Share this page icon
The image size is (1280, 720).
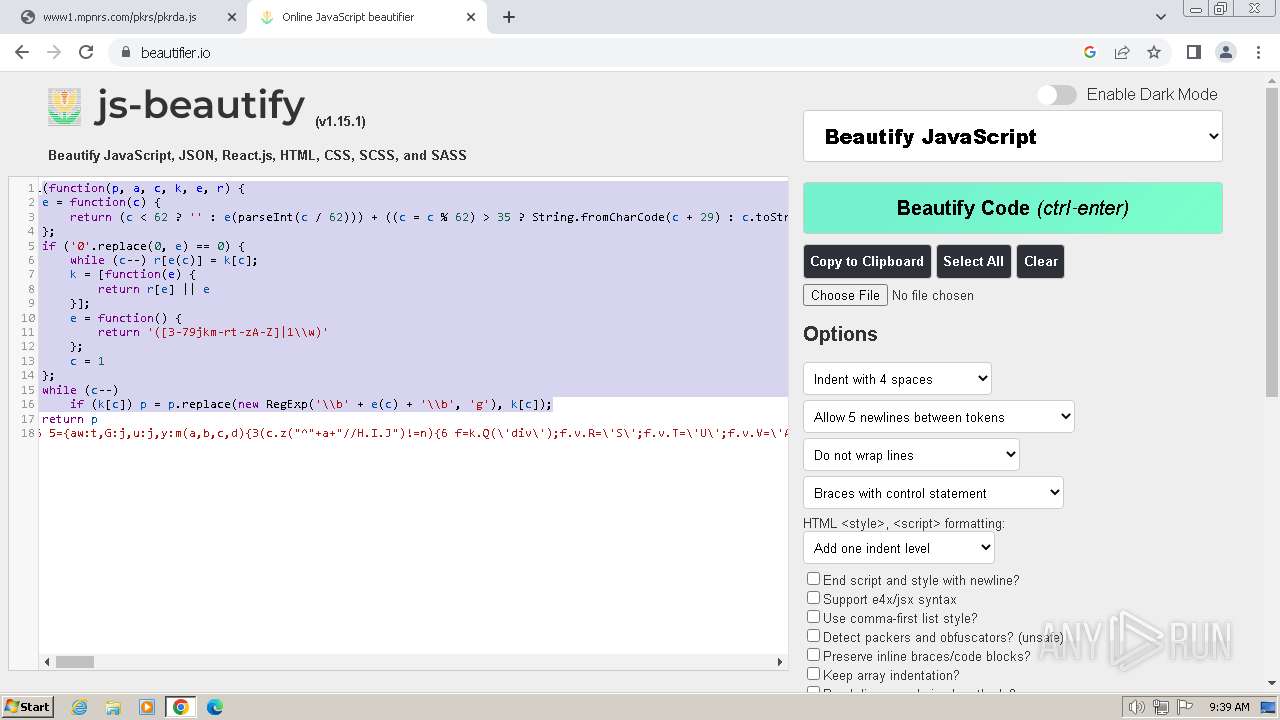point(1122,52)
